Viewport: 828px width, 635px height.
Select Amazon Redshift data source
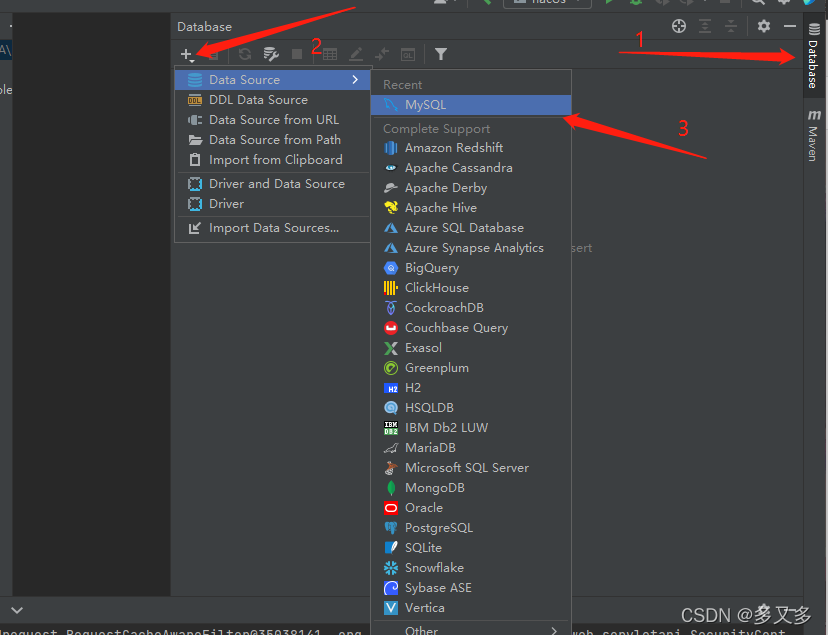471,148
